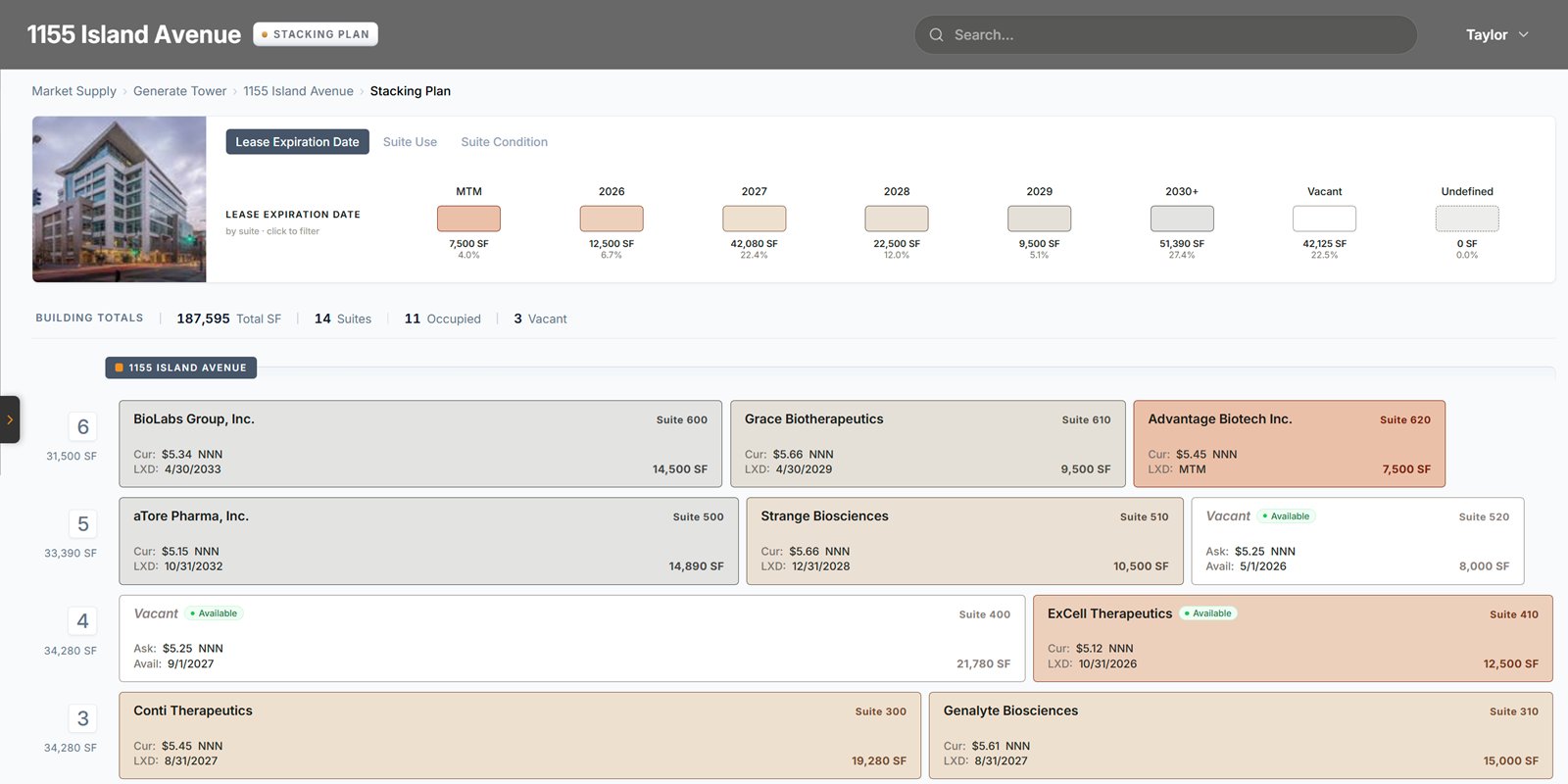Select floor 4 number badge
The height and width of the screenshot is (784, 1568).
tap(83, 620)
